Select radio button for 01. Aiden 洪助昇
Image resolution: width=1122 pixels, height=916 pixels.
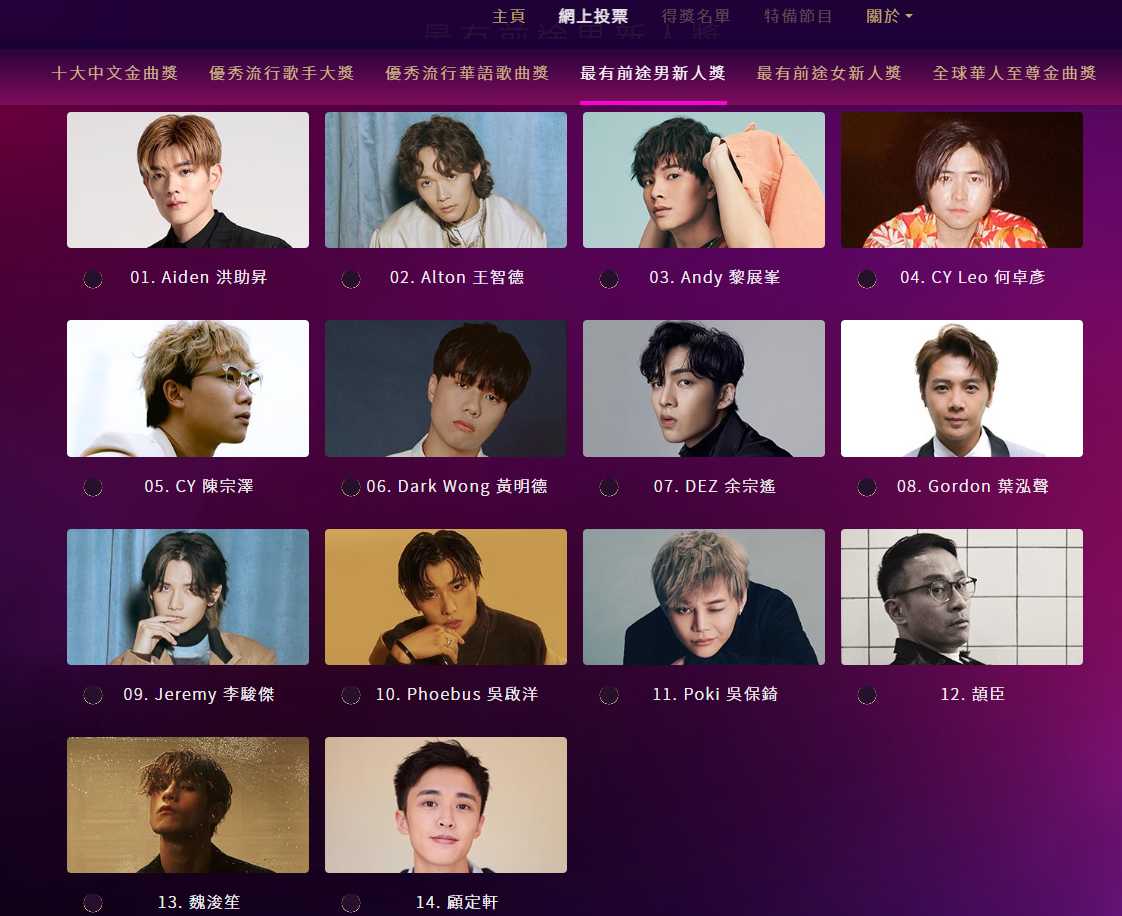point(93,279)
